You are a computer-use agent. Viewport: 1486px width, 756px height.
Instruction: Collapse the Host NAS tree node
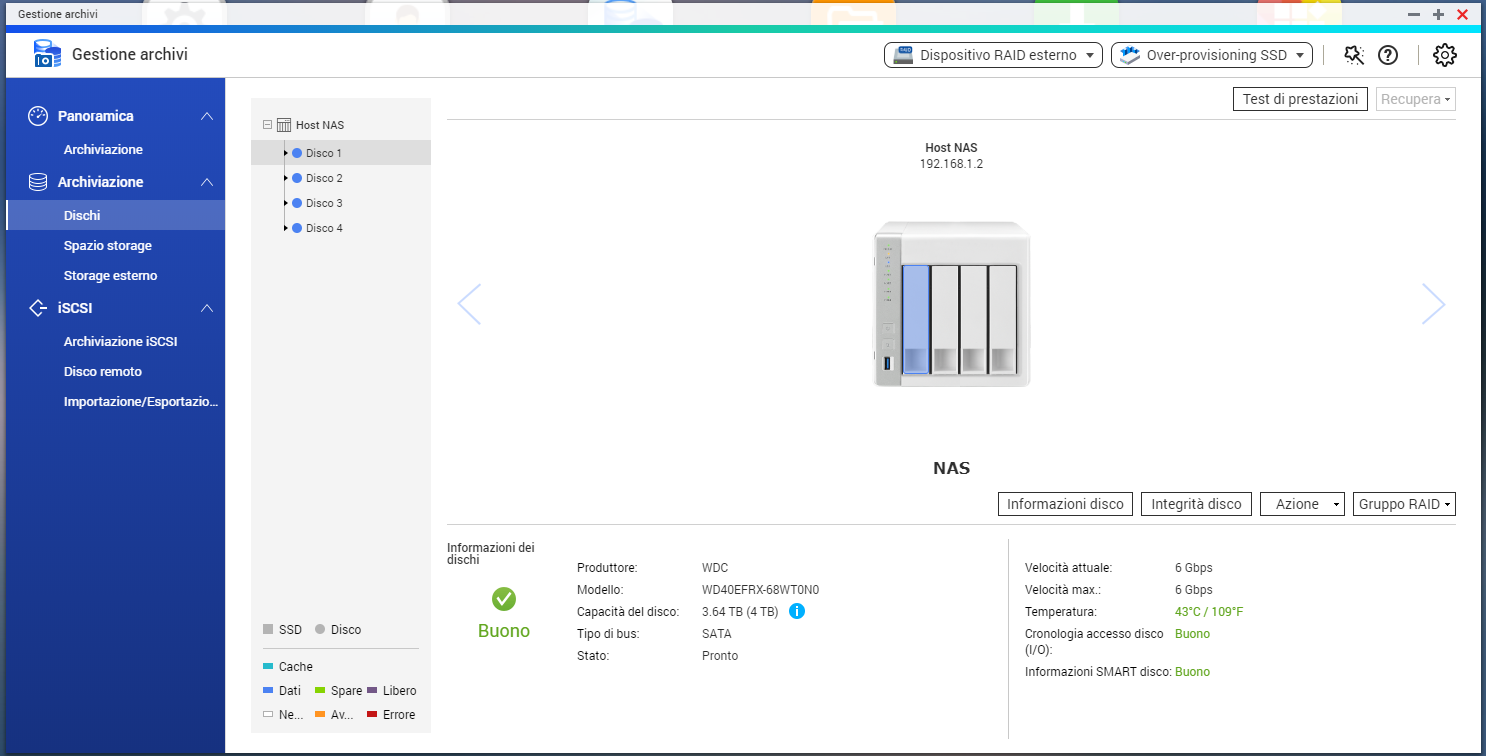point(267,125)
